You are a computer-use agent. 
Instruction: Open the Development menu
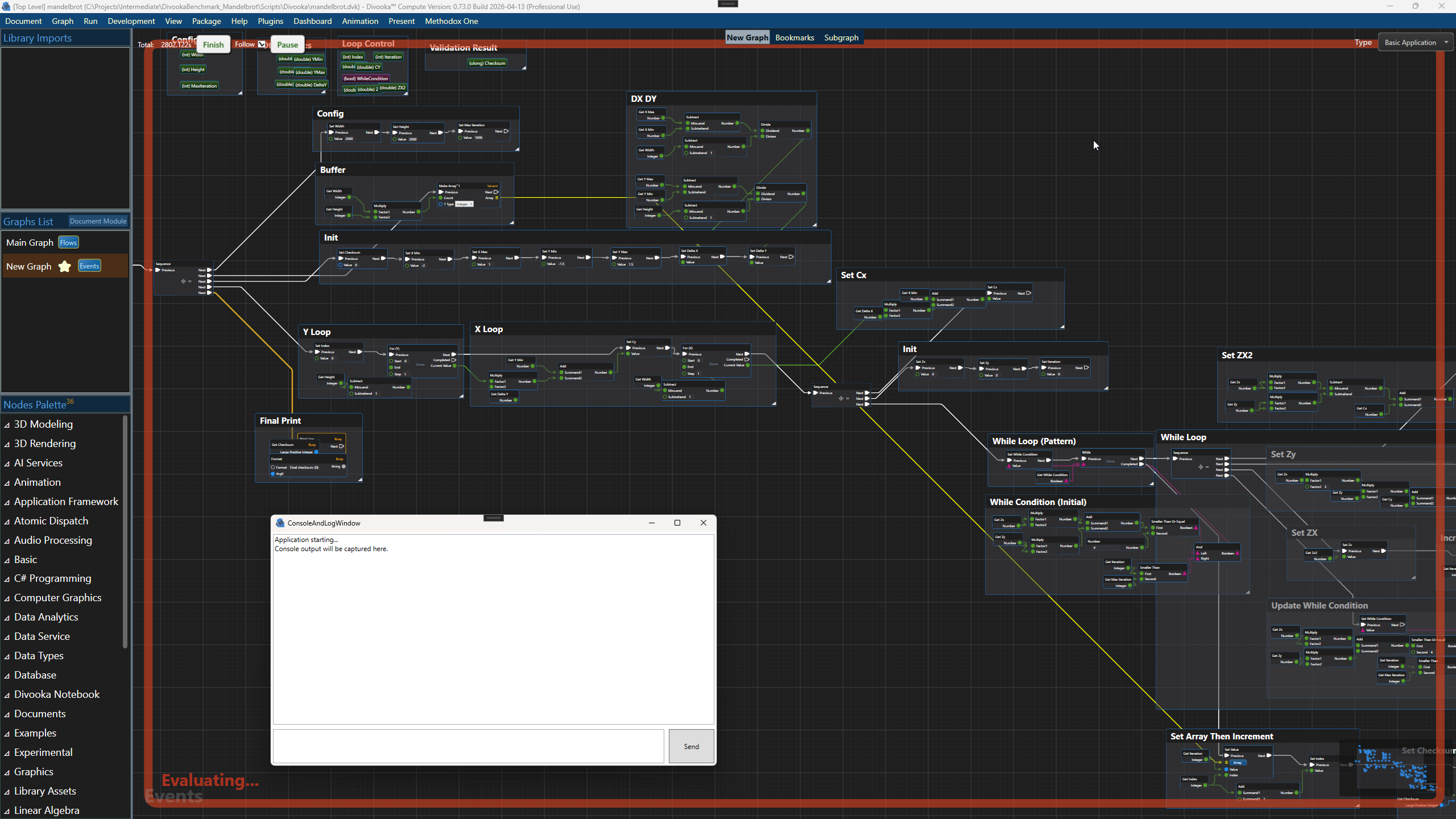click(x=131, y=21)
